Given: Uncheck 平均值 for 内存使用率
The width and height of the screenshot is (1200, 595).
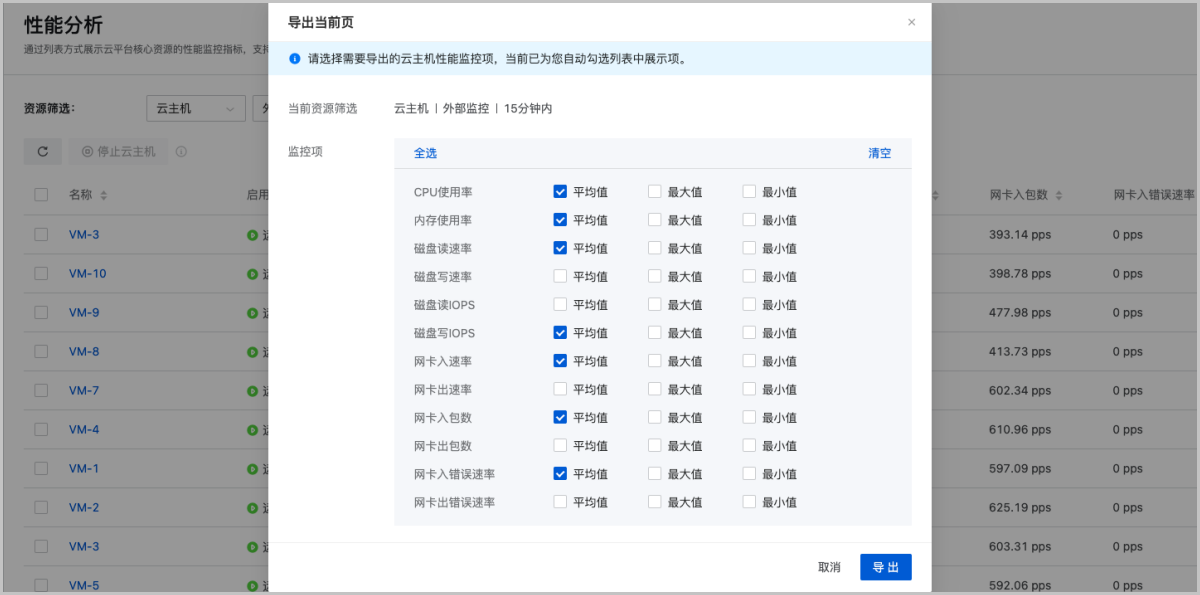Looking at the screenshot, I should (561, 219).
